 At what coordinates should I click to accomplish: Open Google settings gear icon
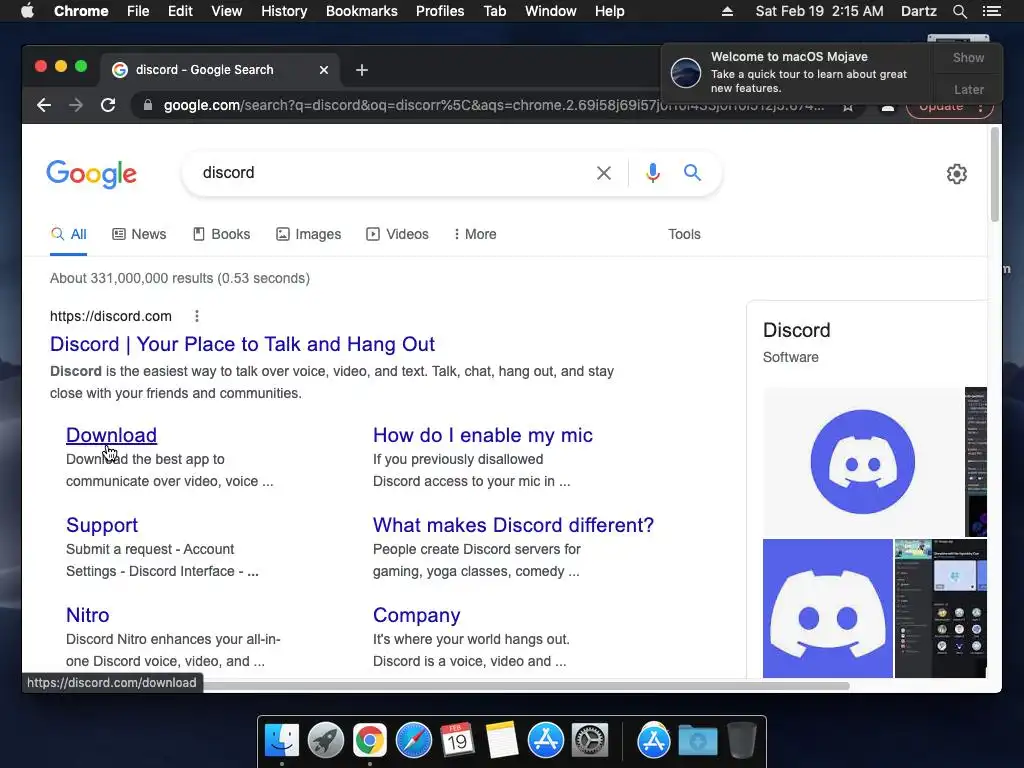pos(957,174)
